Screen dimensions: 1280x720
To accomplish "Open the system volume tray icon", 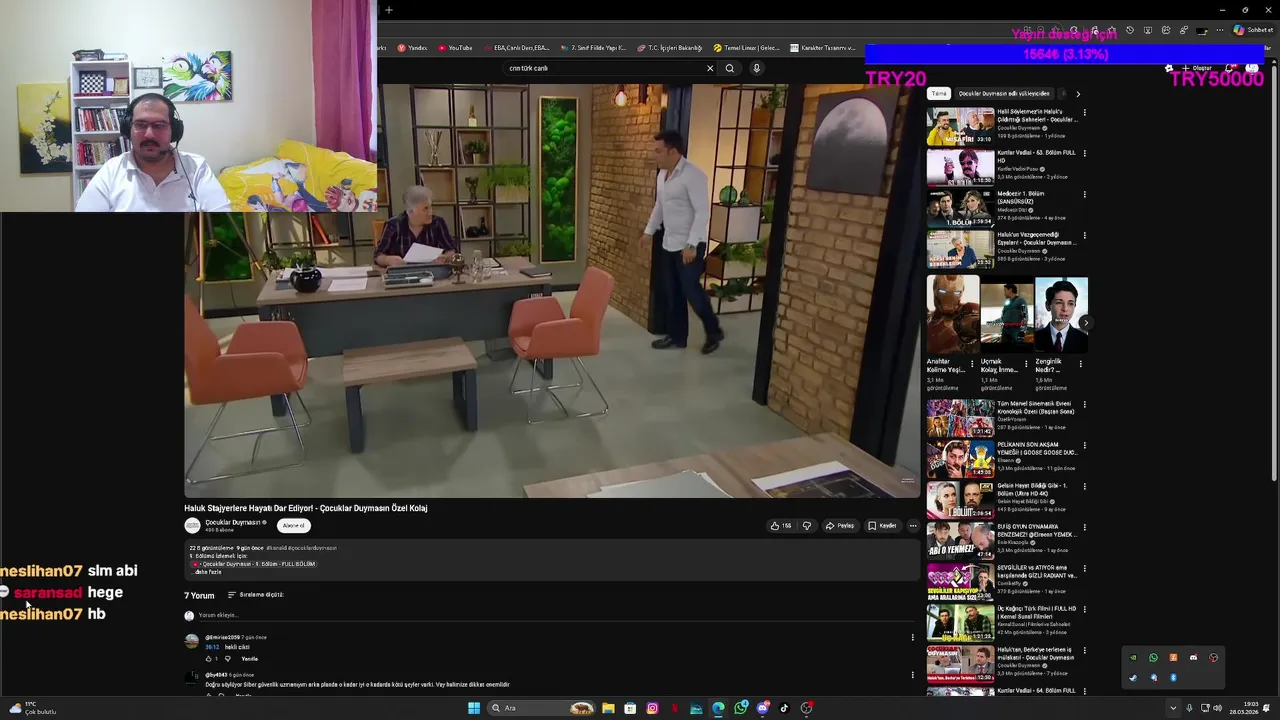I will pos(1217,708).
